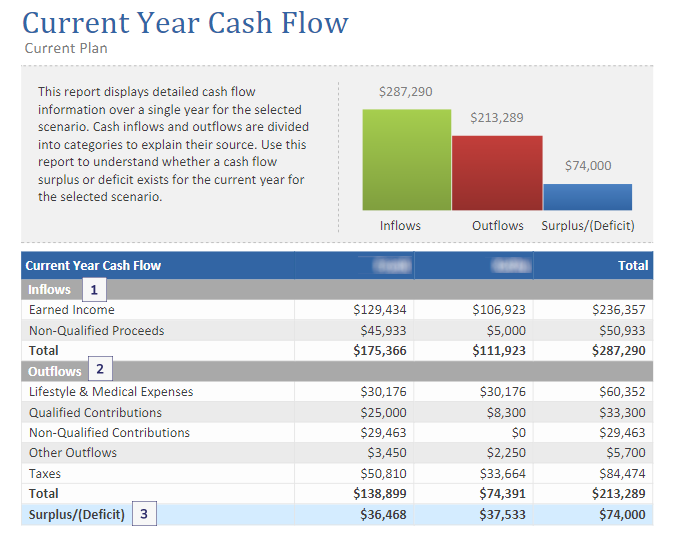This screenshot has width=673, height=544.
Task: Click the Surplus/(Deficit) axis label under chart
Action: click(588, 226)
